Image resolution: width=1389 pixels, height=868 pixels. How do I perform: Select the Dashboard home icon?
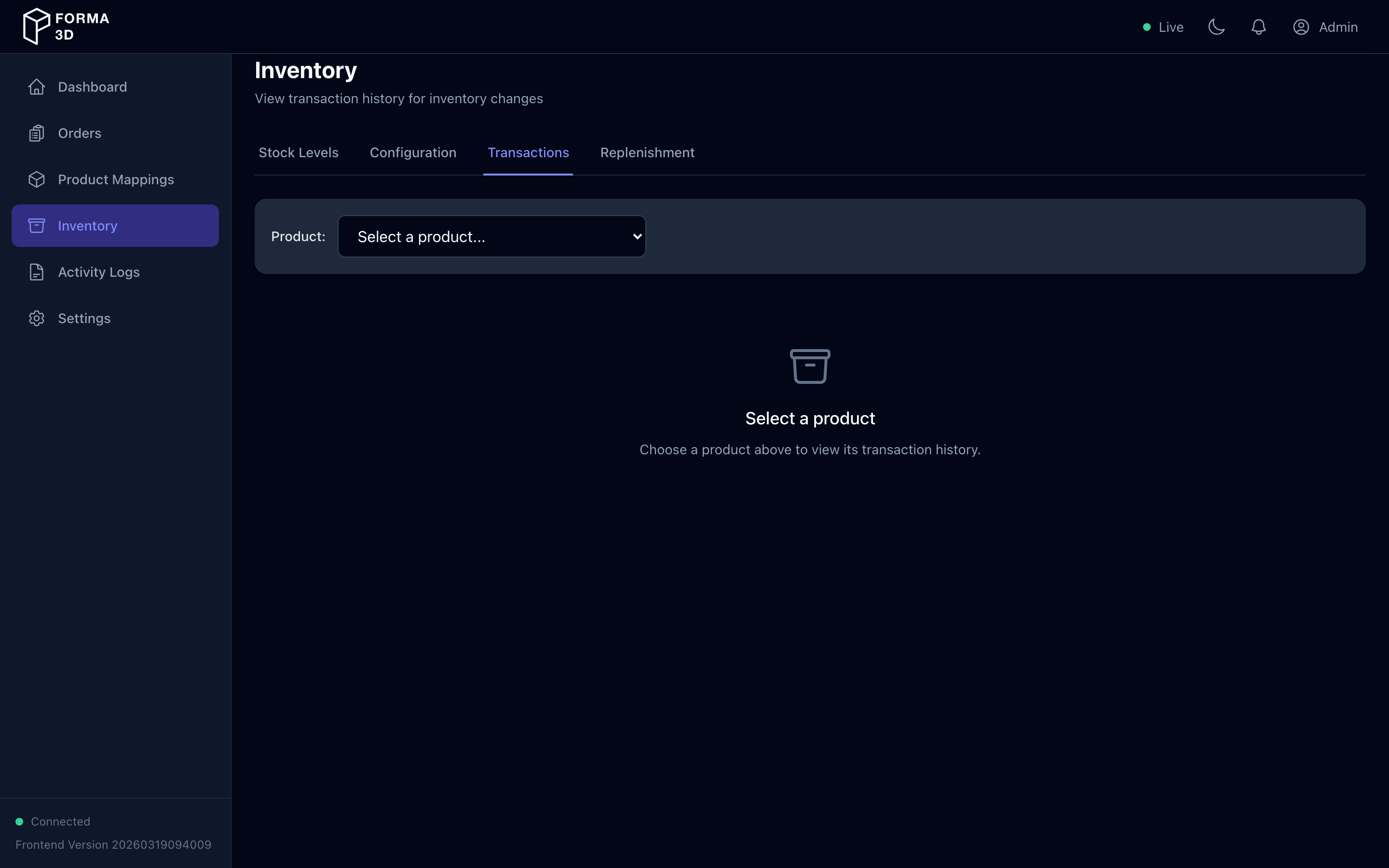tap(36, 87)
